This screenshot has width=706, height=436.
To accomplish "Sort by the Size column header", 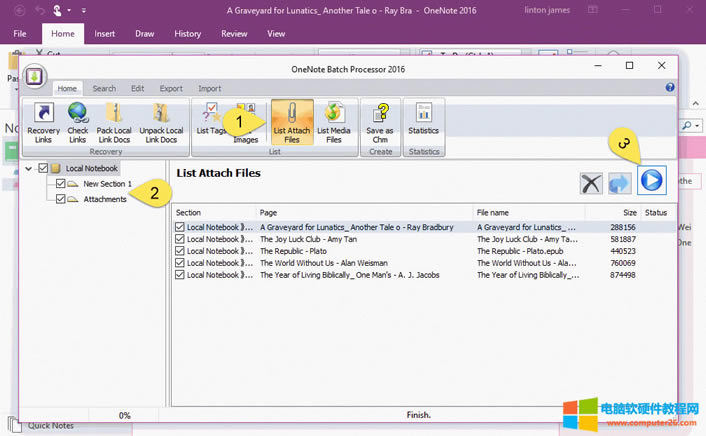I will click(x=628, y=213).
